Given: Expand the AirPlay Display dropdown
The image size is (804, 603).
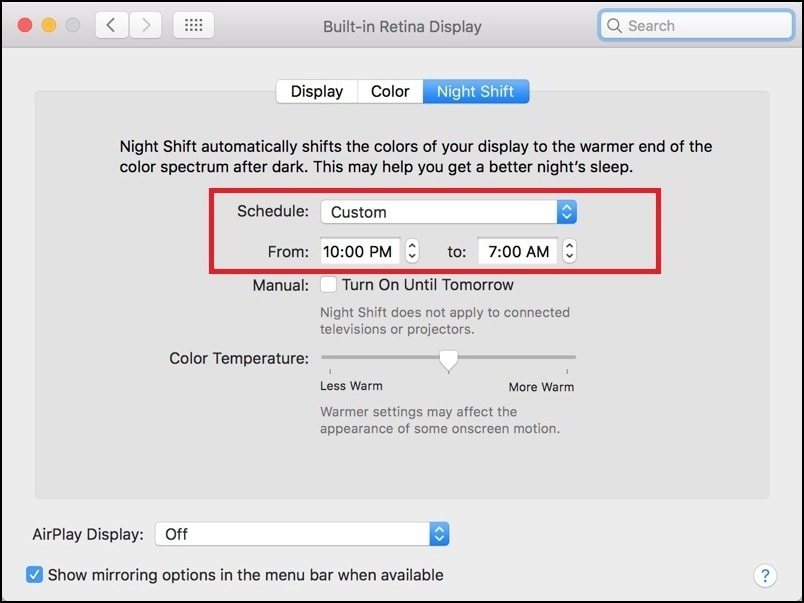Looking at the screenshot, I should tap(302, 534).
